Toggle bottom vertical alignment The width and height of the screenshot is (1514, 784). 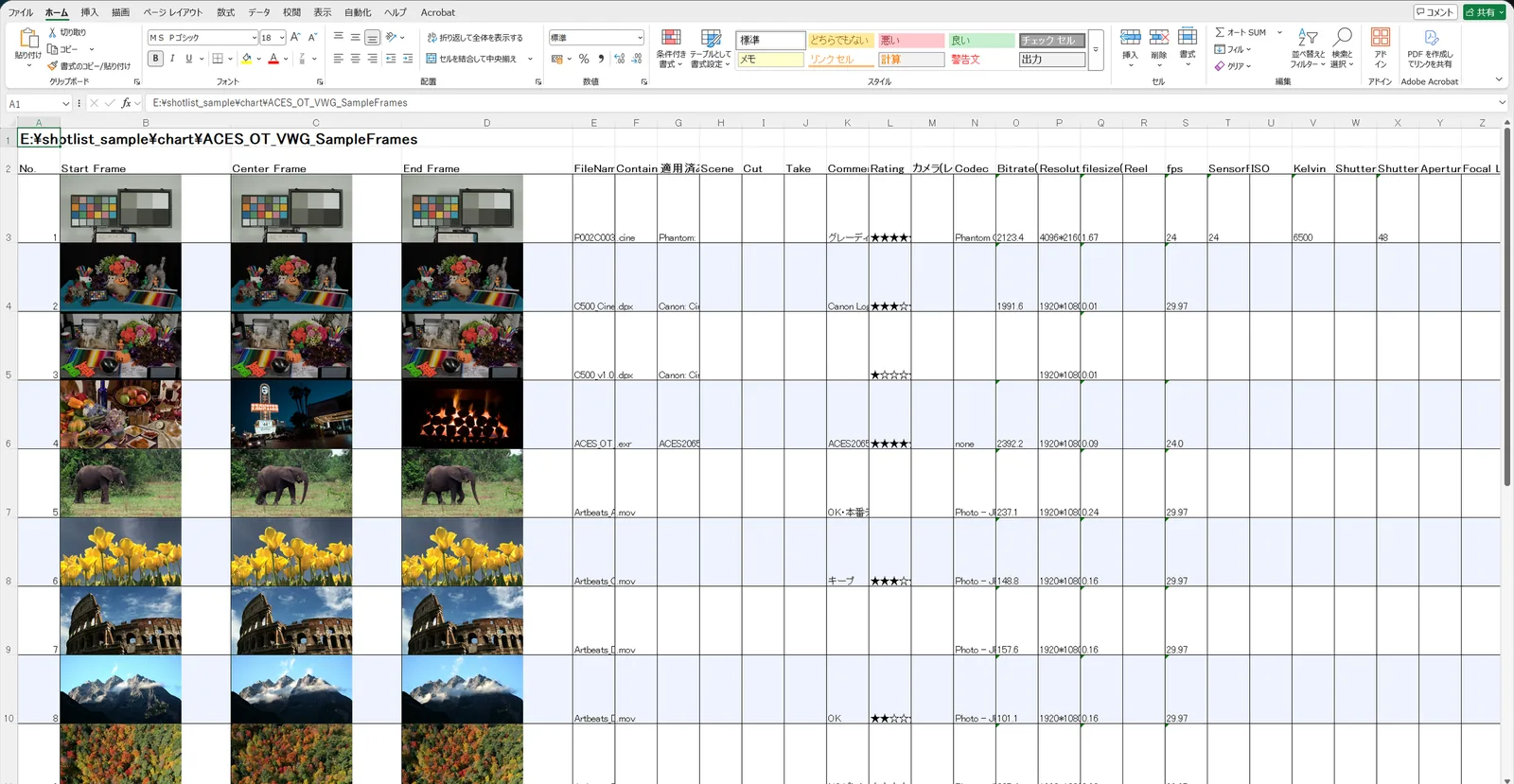click(372, 38)
